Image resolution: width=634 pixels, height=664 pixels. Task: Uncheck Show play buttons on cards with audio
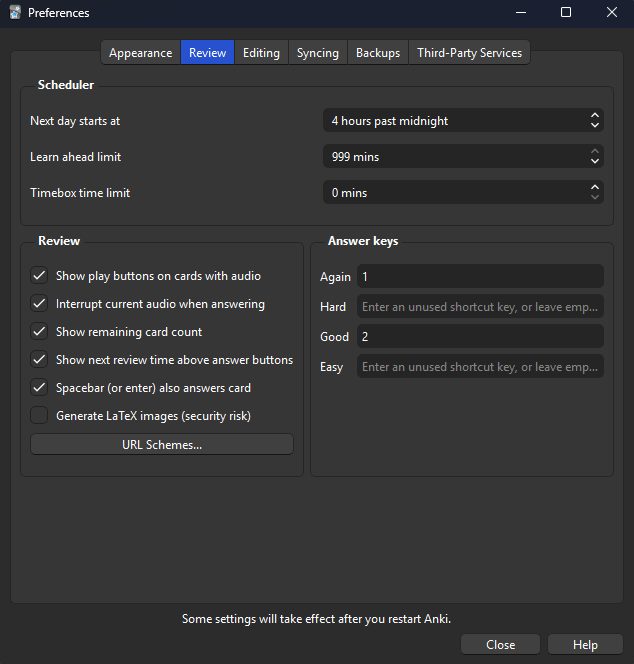39,276
